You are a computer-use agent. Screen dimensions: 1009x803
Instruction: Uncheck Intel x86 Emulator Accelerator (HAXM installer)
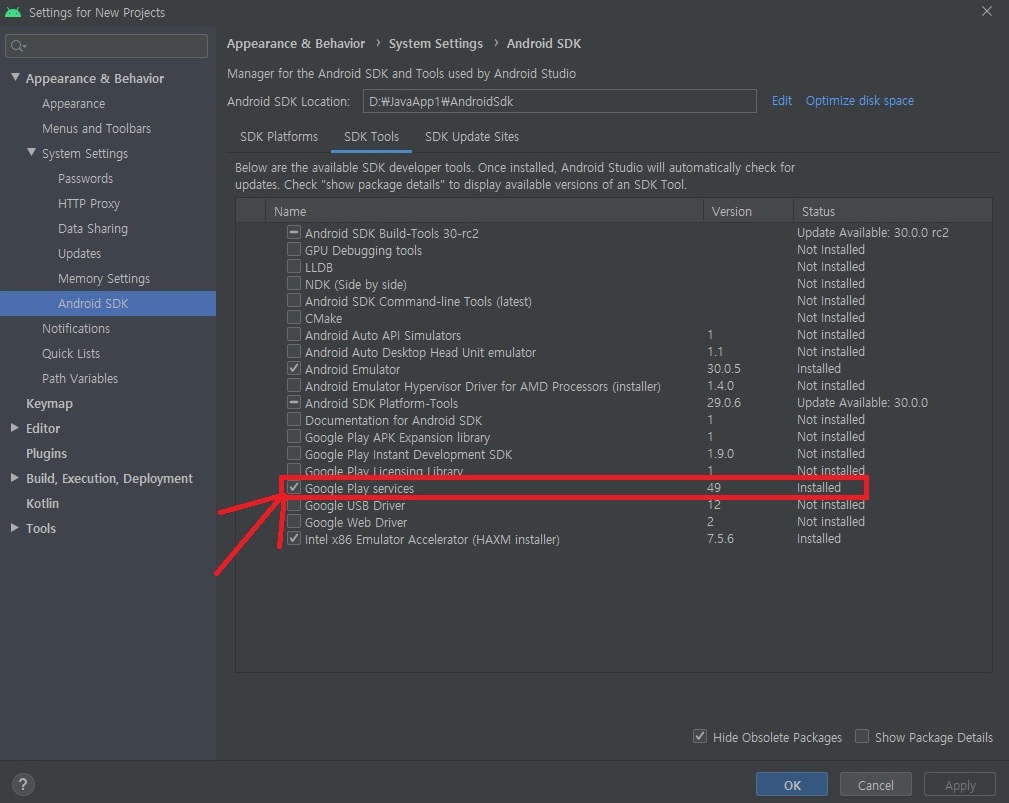[293, 539]
